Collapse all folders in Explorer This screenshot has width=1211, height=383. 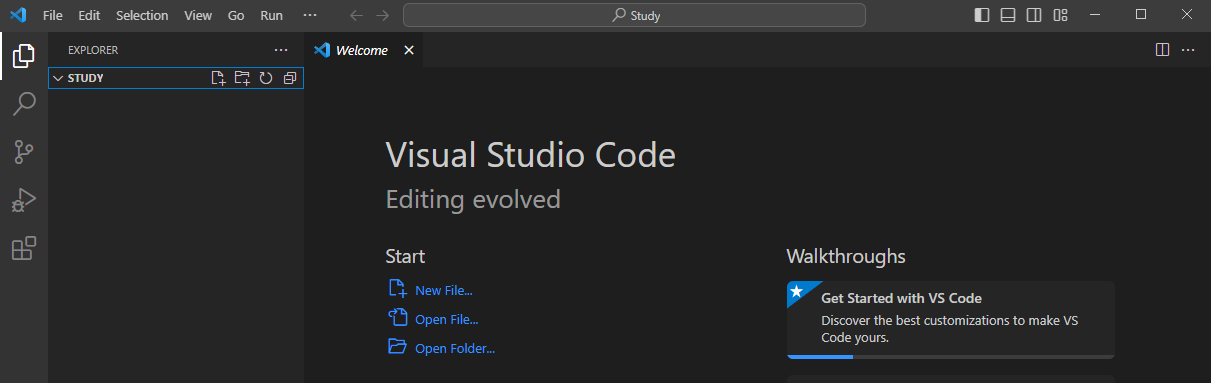290,78
